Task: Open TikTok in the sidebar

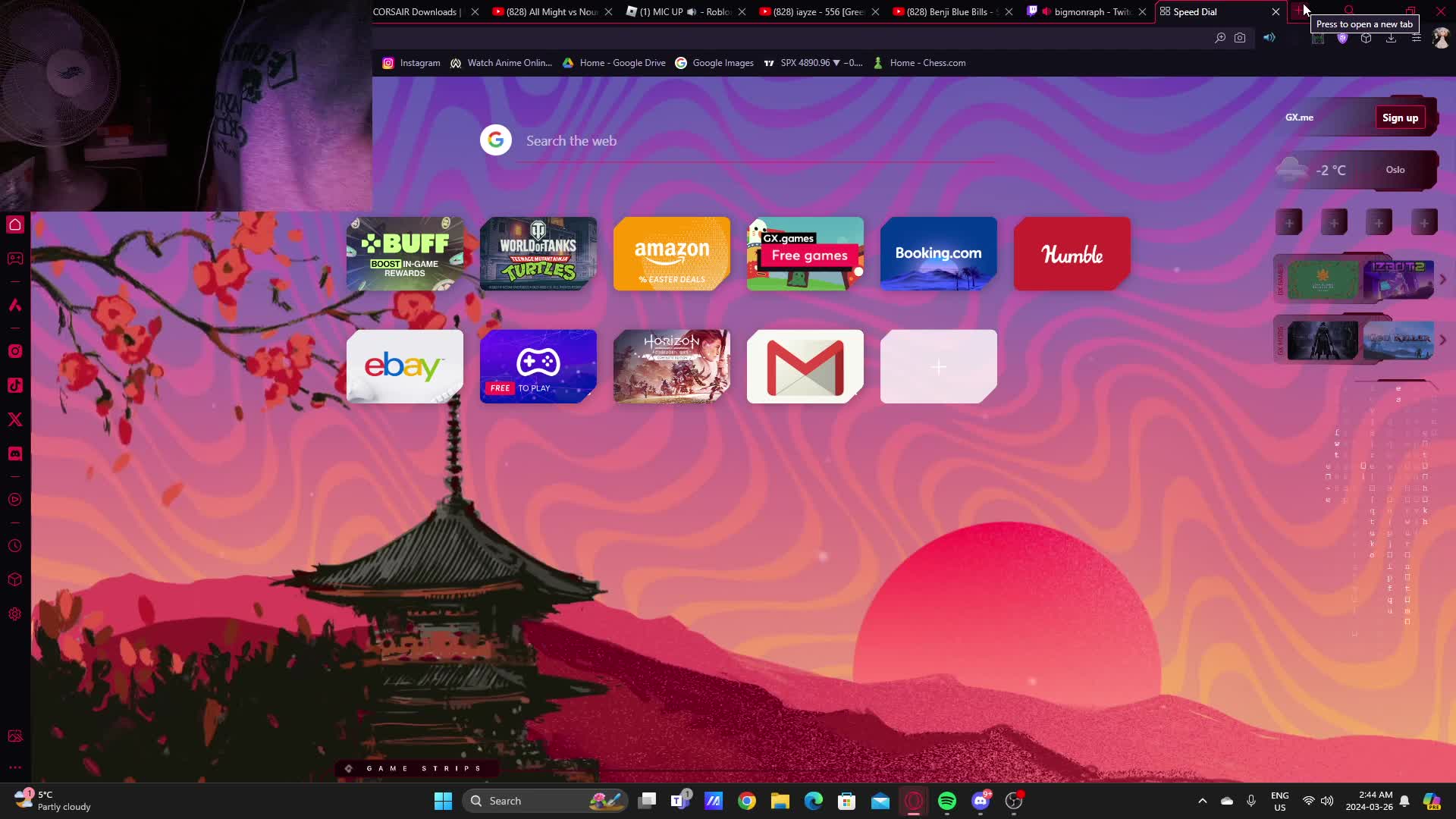Action: click(x=15, y=385)
